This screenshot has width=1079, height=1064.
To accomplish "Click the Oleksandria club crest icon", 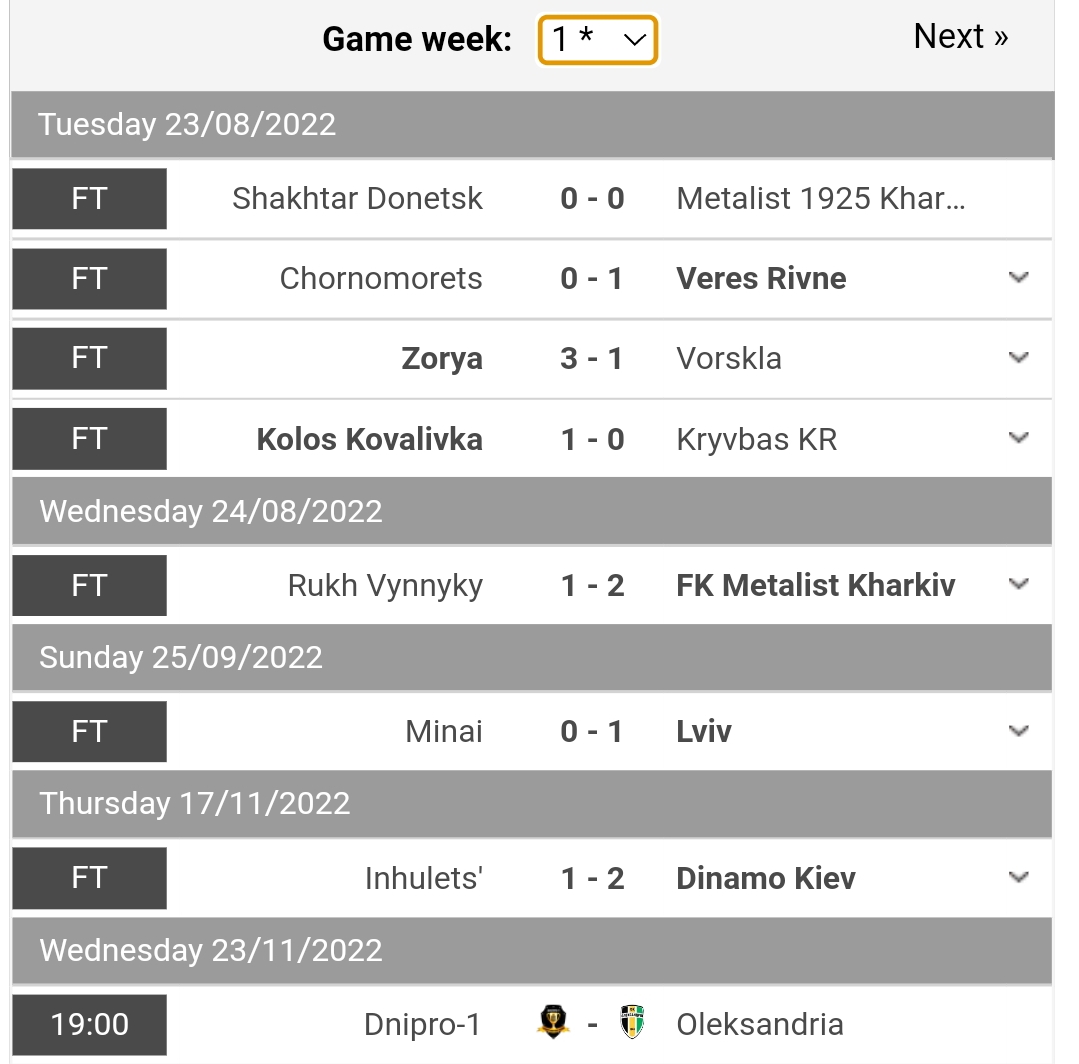I will click(x=631, y=1022).
